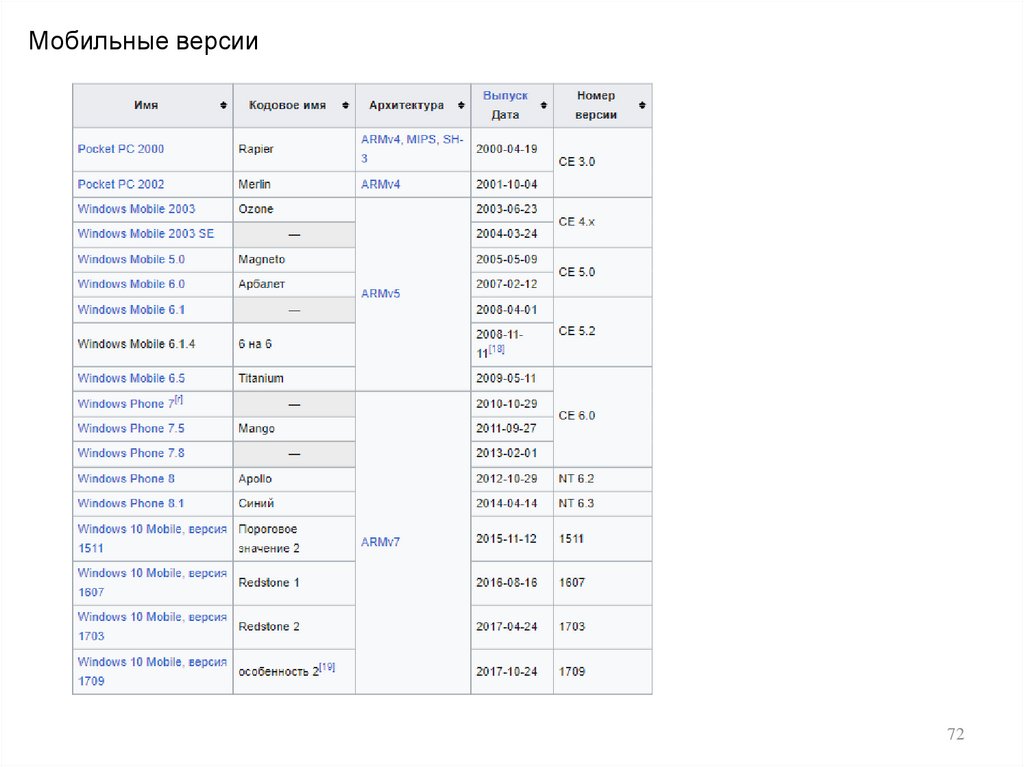1024x767 pixels.
Task: Open the Windows Mobile 6.0 link
Action: pos(131,284)
